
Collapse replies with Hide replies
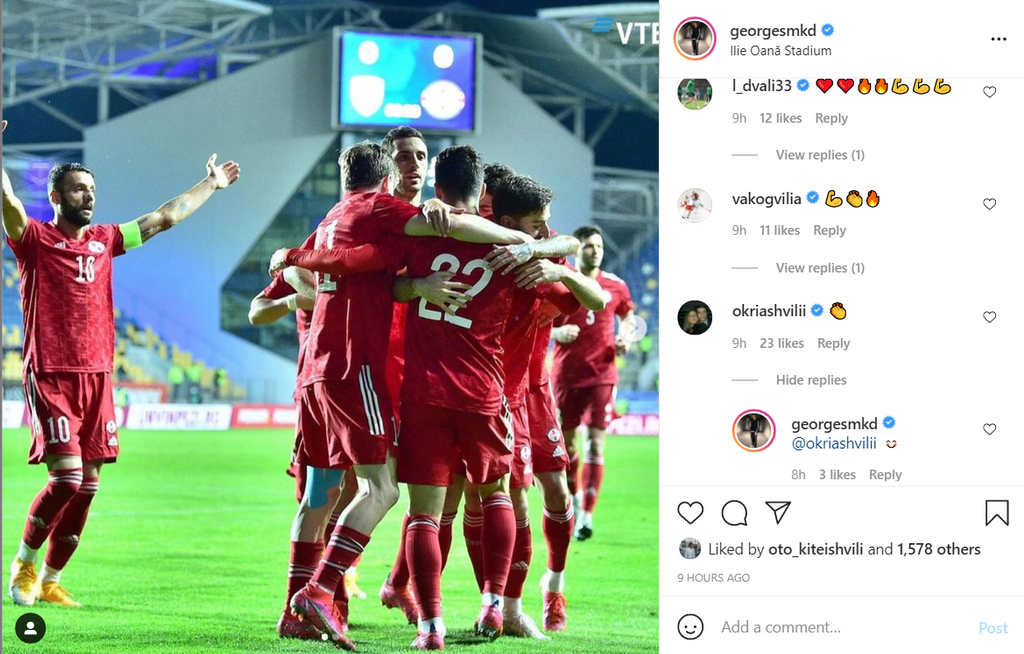[x=811, y=380]
